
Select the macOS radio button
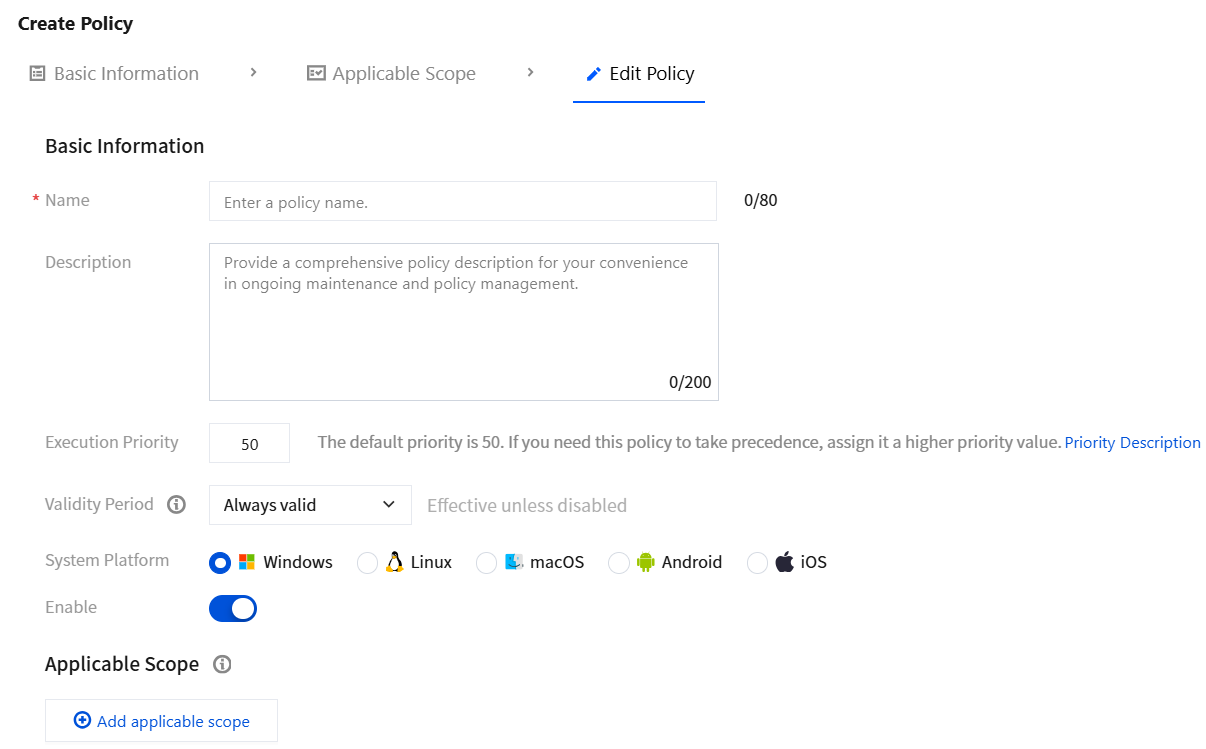click(486, 563)
